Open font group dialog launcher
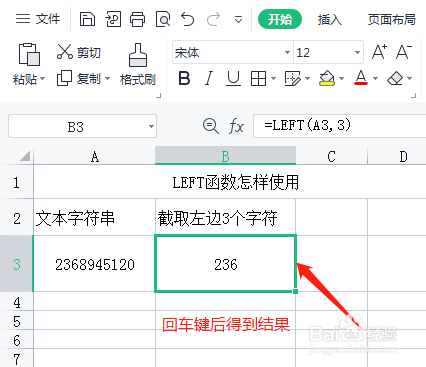The height and width of the screenshot is (367, 426). coord(414,95)
